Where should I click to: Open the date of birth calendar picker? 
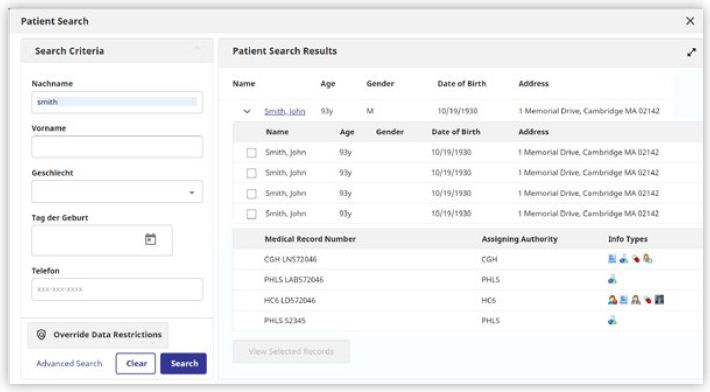[x=150, y=239]
